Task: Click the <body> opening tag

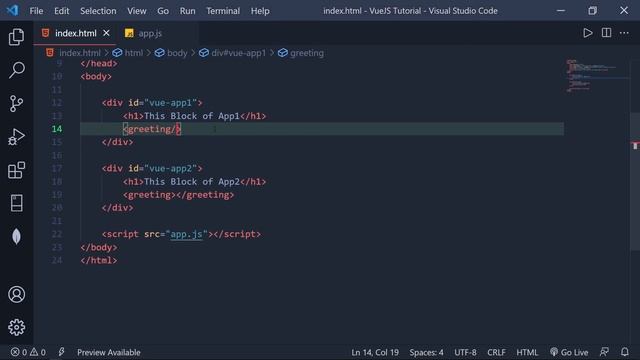Action: [x=96, y=76]
